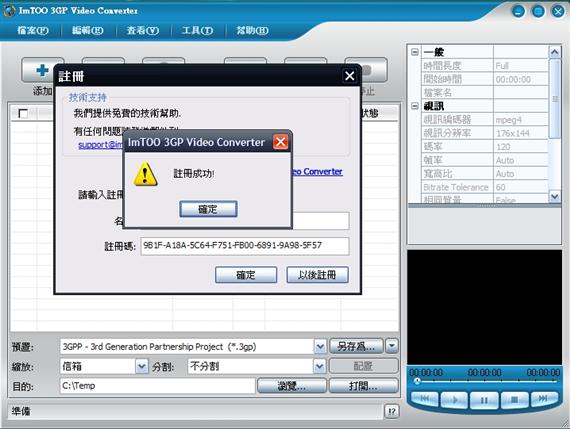570x429 pixels.
Task: Click the help icon in the status bar
Action: pos(392,411)
